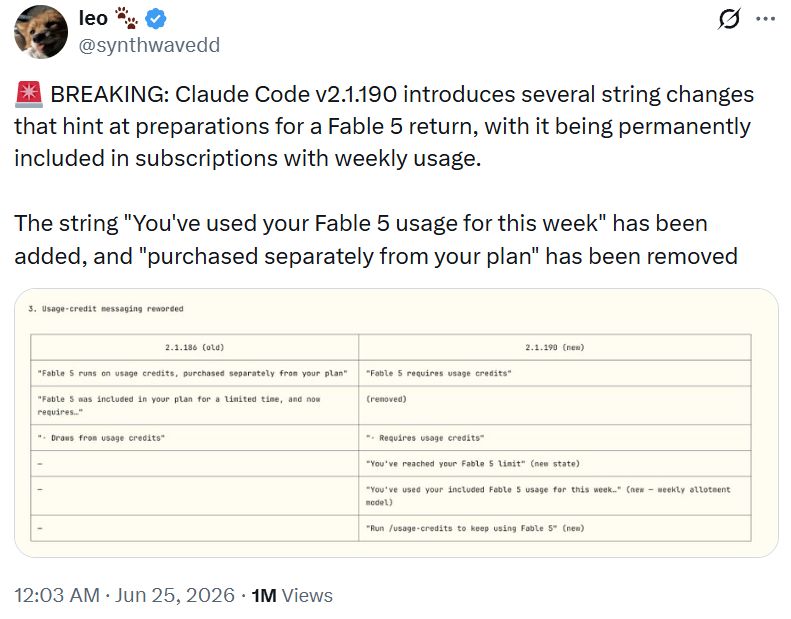Click the 'You've reached your Fable 5 limit' cell
This screenshot has width=791, height=619.
click(555, 464)
